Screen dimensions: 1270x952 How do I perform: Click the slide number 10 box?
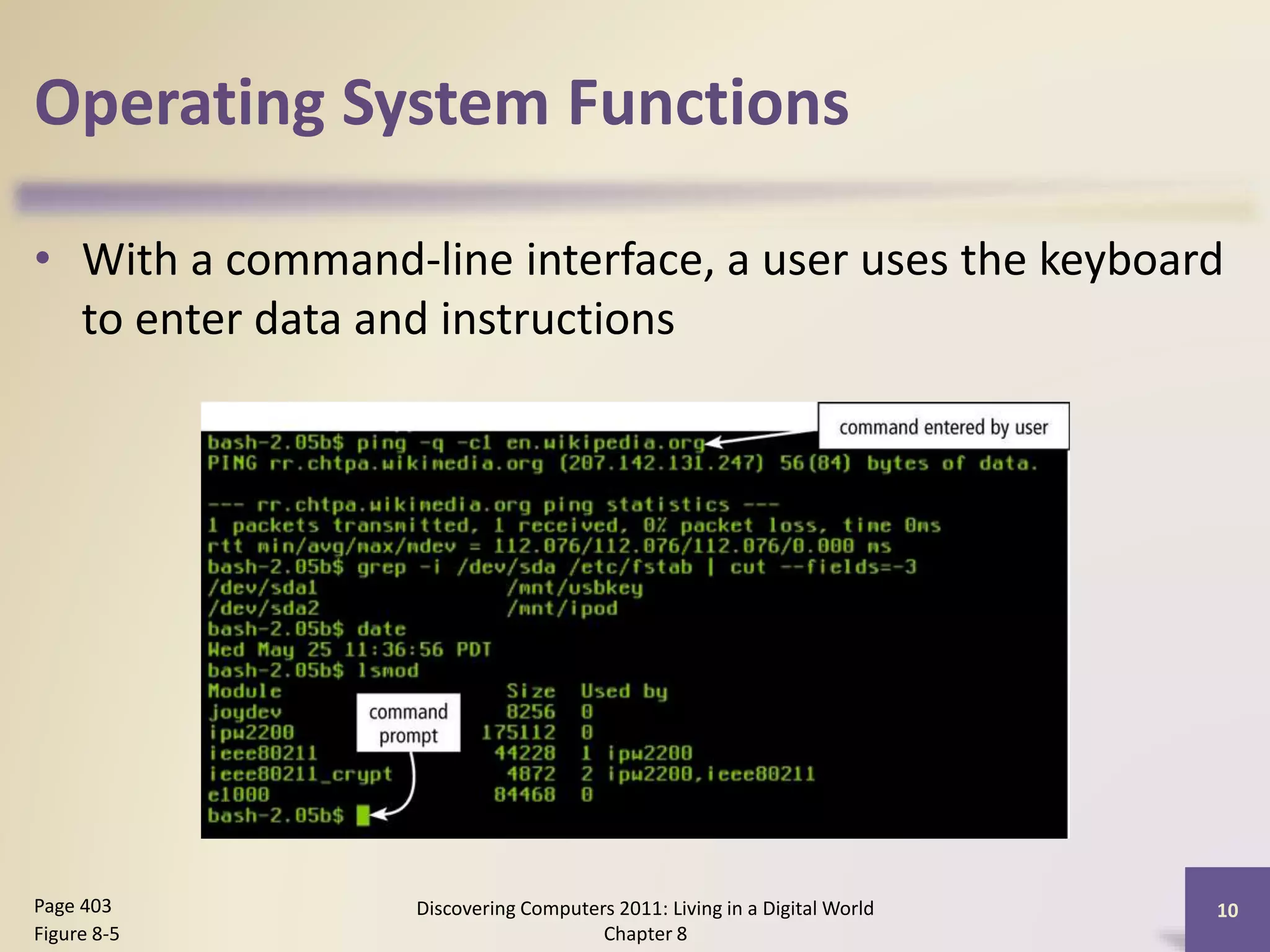1227,909
